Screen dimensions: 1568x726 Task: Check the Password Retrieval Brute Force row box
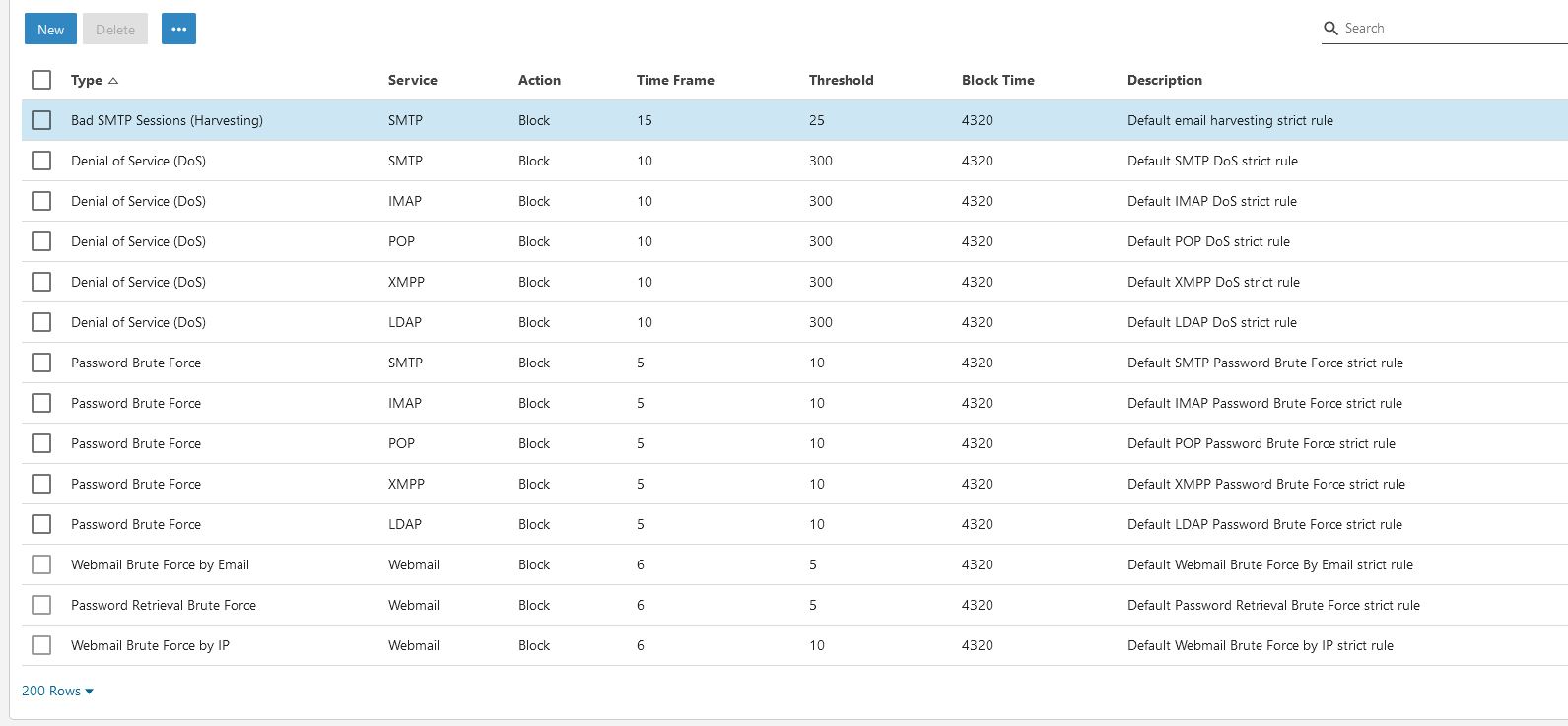pos(41,605)
